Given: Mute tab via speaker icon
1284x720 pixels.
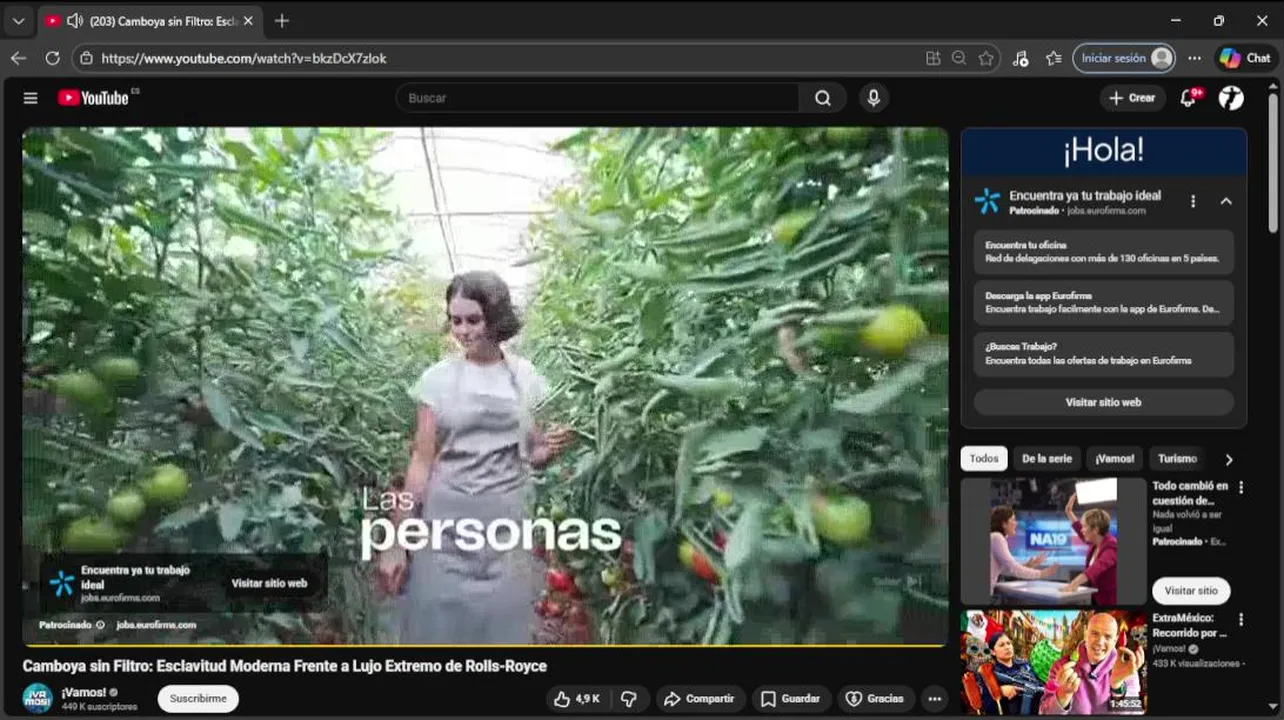Looking at the screenshot, I should [x=74, y=21].
